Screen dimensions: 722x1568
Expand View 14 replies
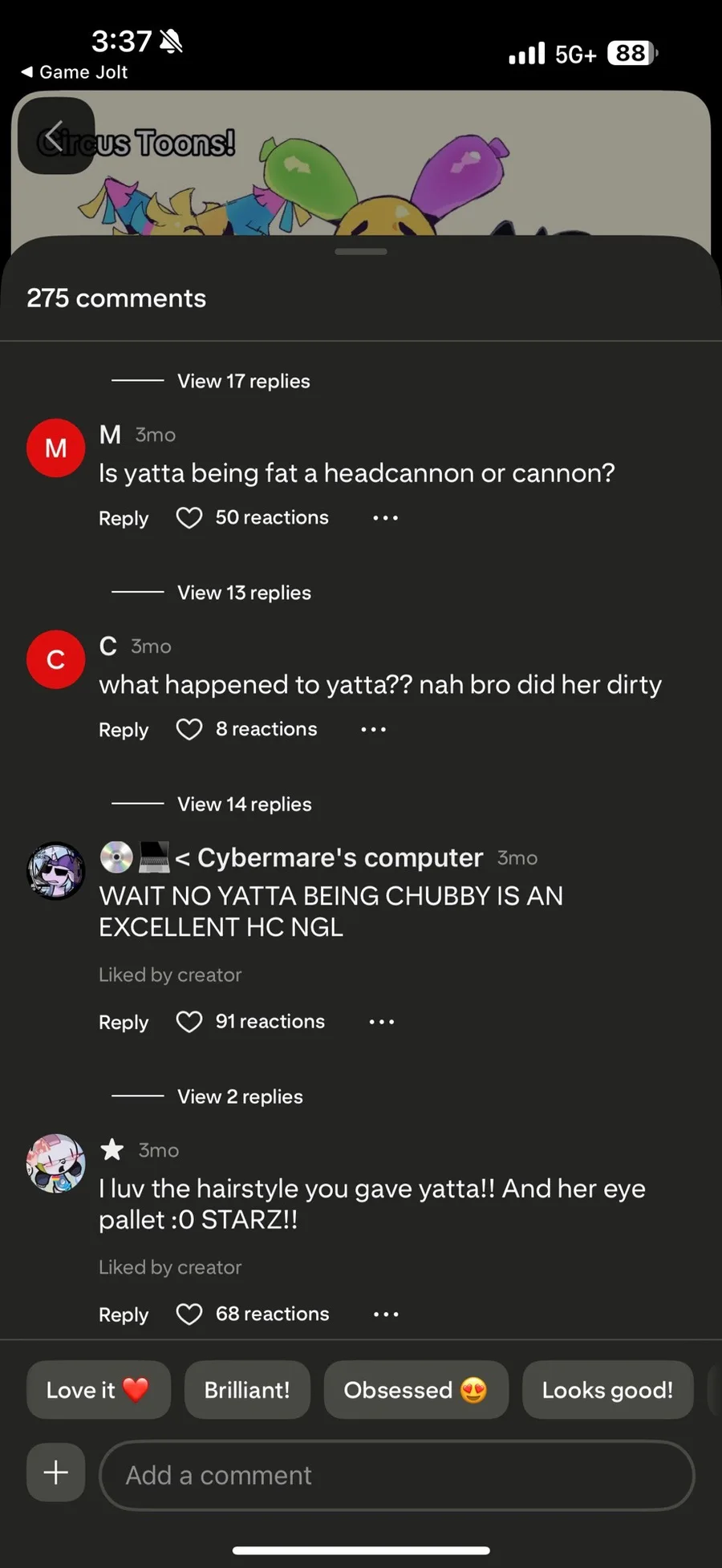click(x=244, y=804)
